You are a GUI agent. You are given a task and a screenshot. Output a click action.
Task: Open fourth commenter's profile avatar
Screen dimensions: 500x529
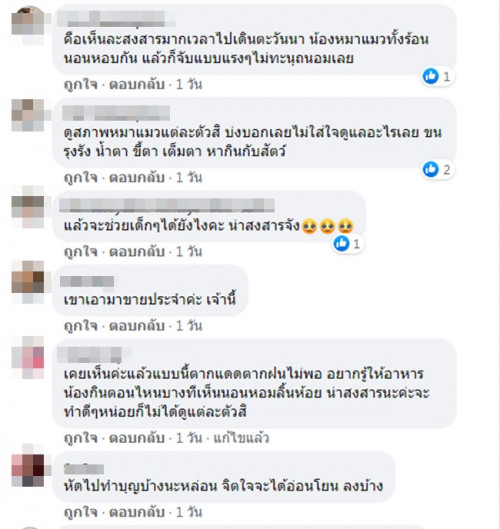(x=28, y=282)
